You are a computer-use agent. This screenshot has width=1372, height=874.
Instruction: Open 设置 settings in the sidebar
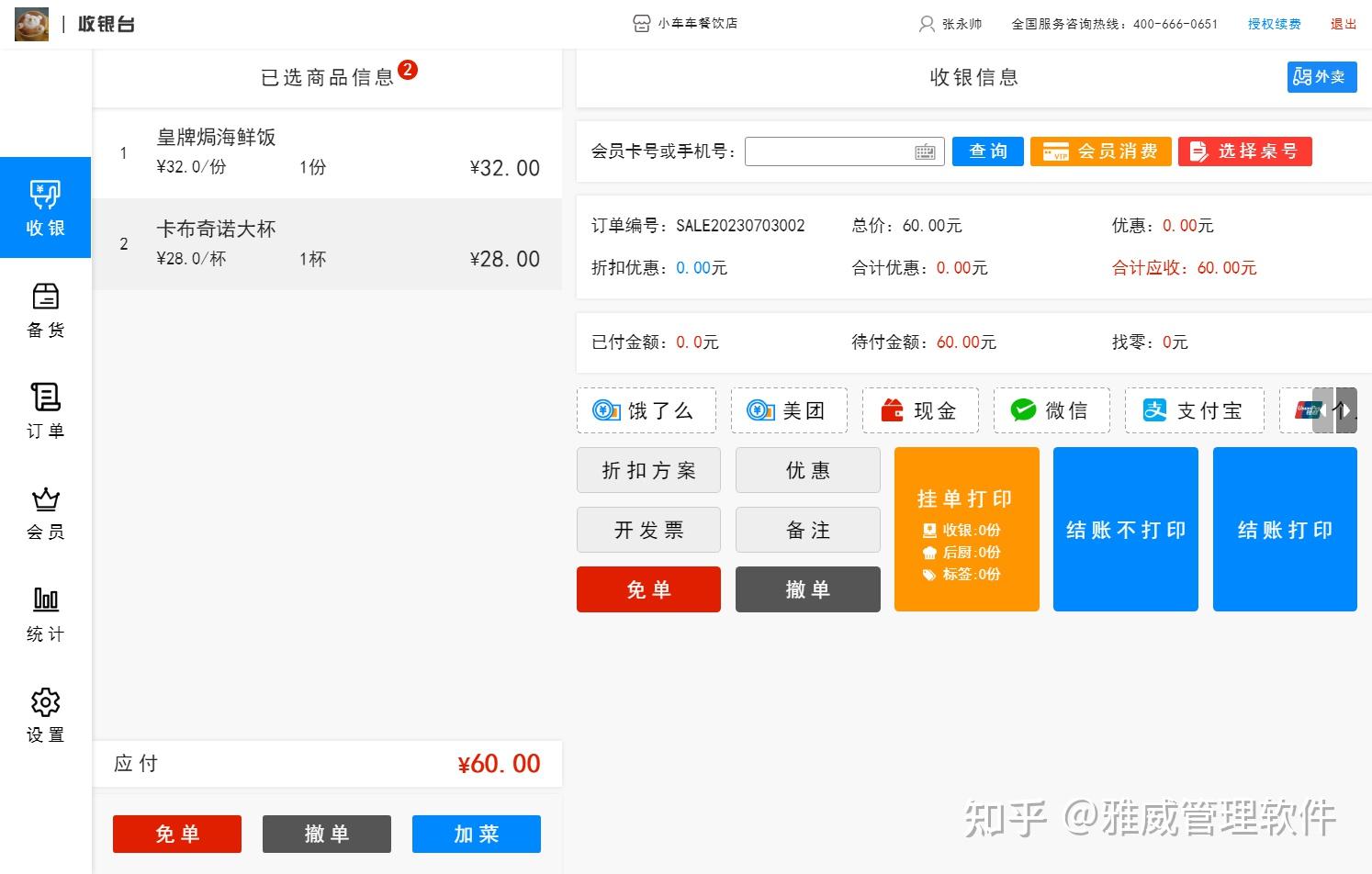click(x=45, y=715)
